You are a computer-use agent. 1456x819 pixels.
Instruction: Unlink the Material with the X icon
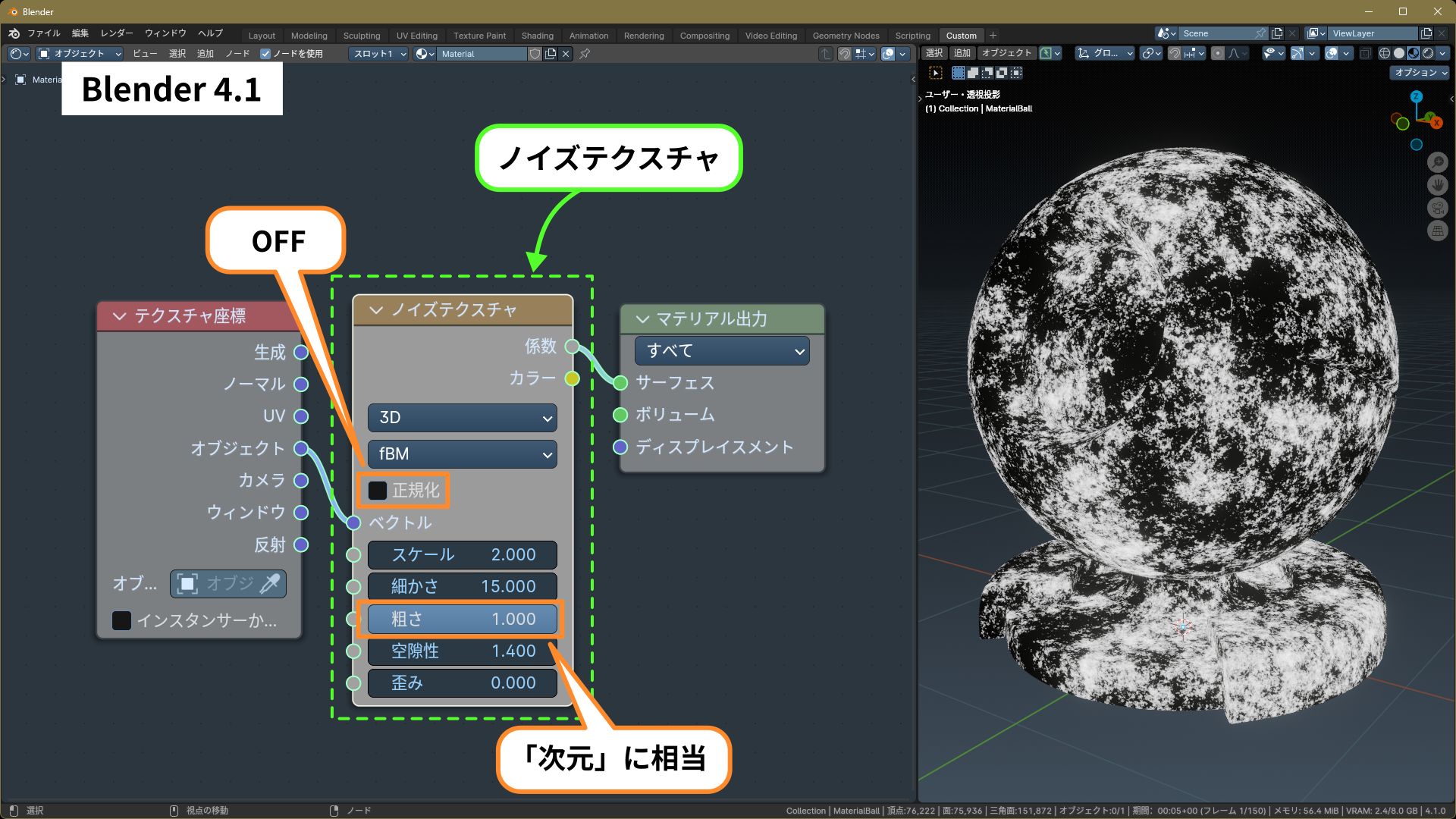coord(566,54)
